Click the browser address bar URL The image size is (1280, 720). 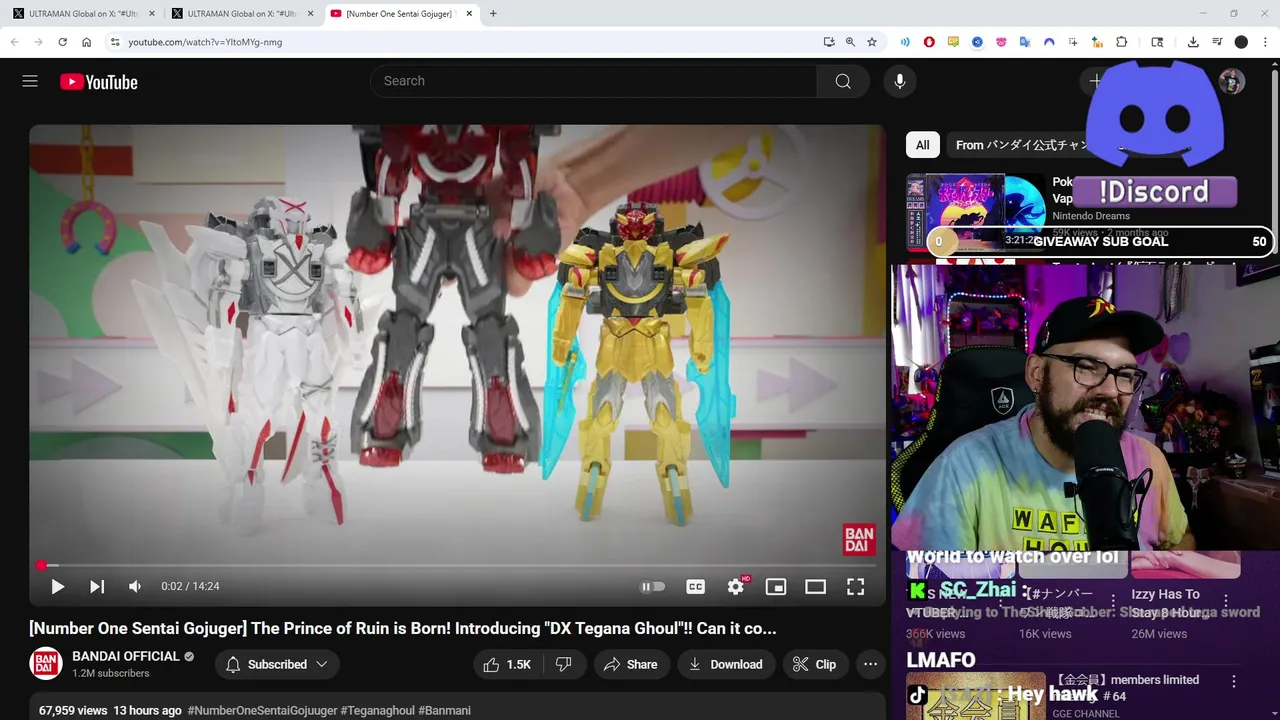click(205, 42)
